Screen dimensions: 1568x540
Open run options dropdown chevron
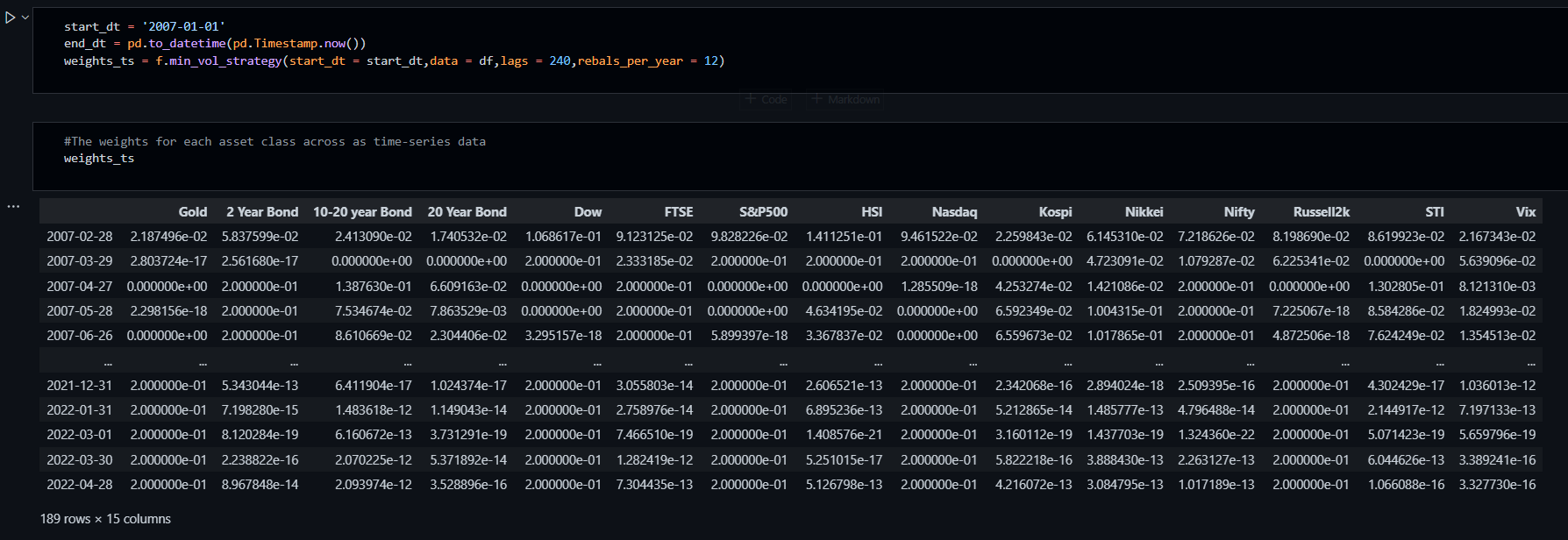(25, 18)
